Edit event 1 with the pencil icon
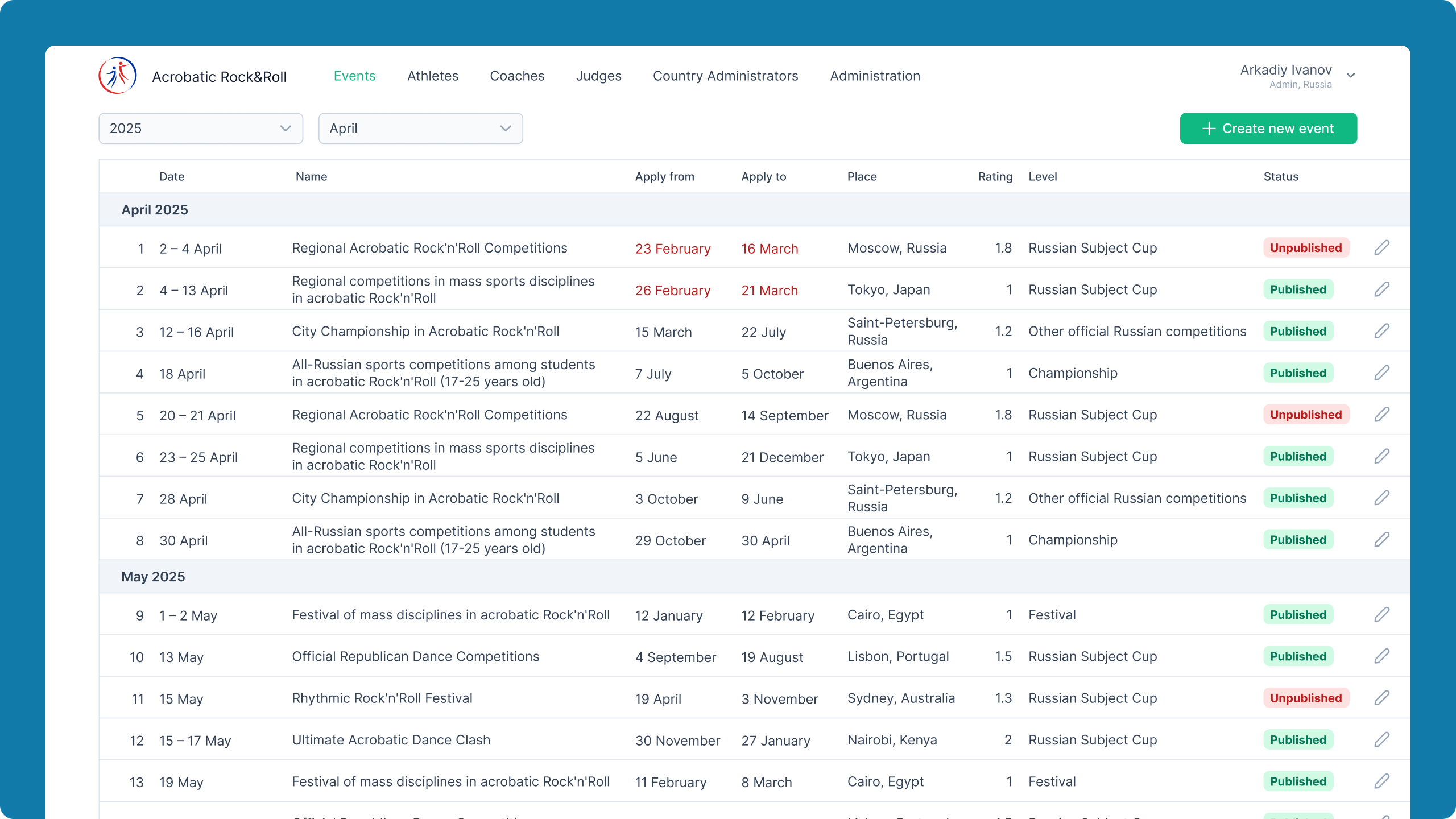The width and height of the screenshot is (1456, 819). click(x=1382, y=248)
